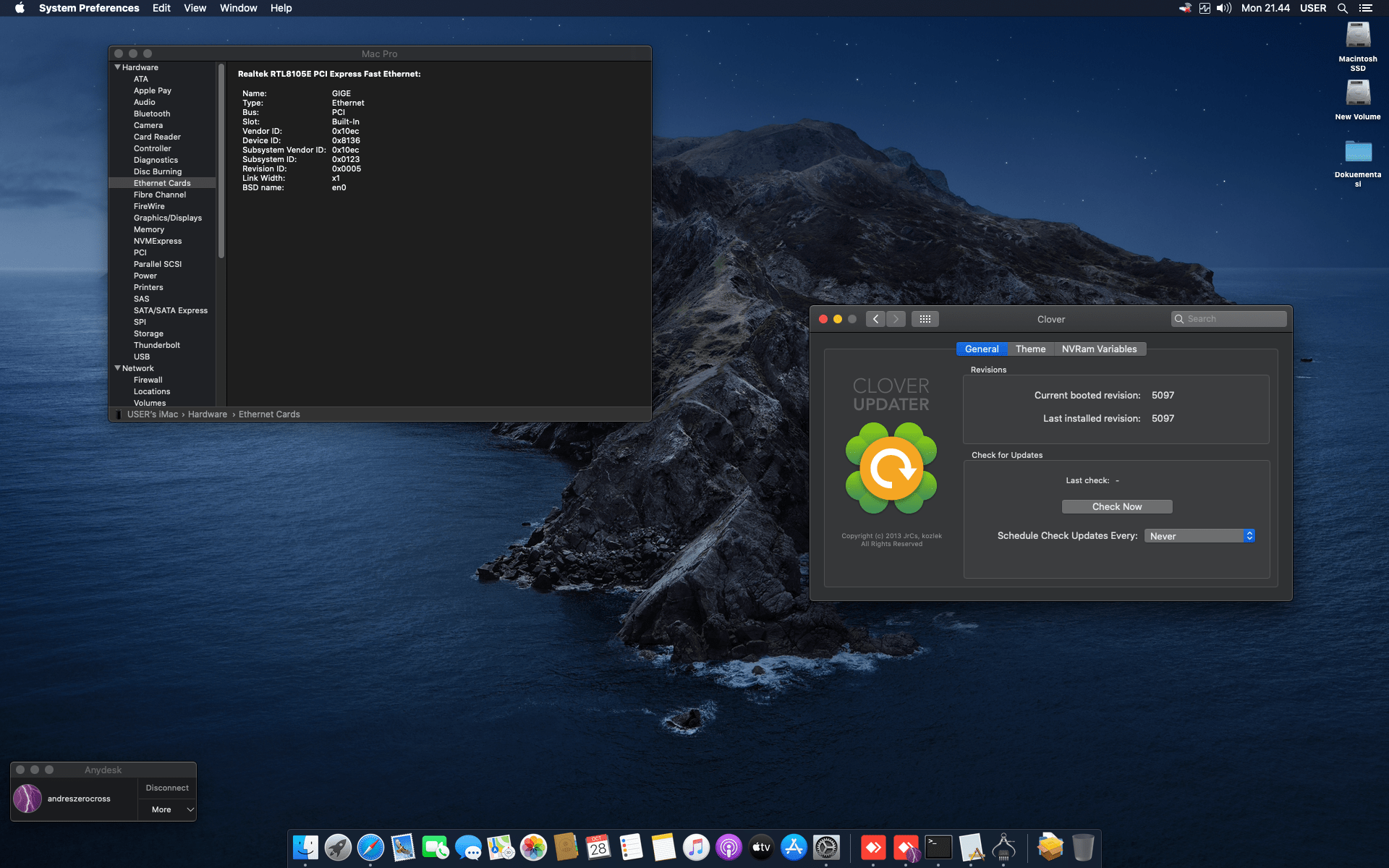
Task: Launch the App Store
Action: (x=793, y=846)
